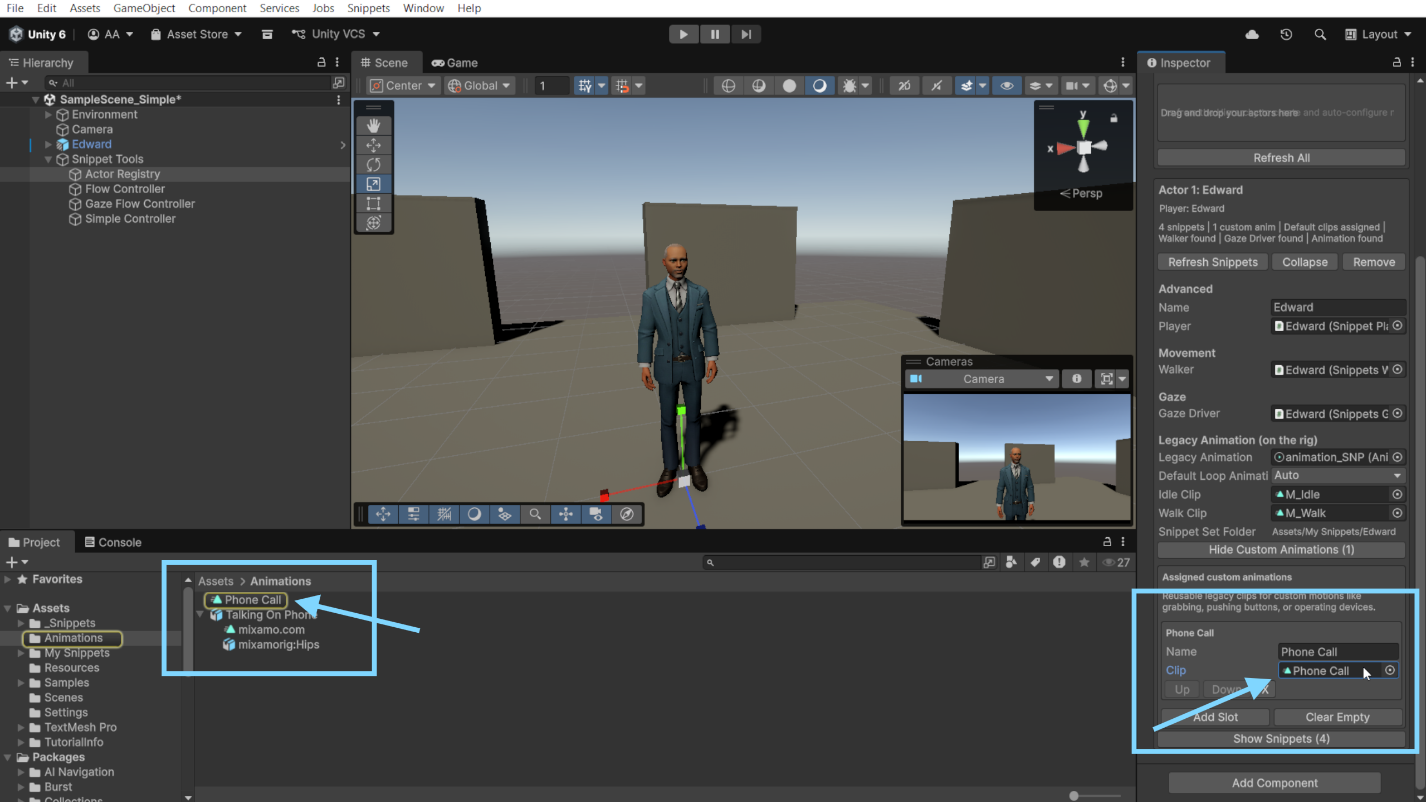Switch to Shaded Wireframe draw mode

[x=759, y=86]
